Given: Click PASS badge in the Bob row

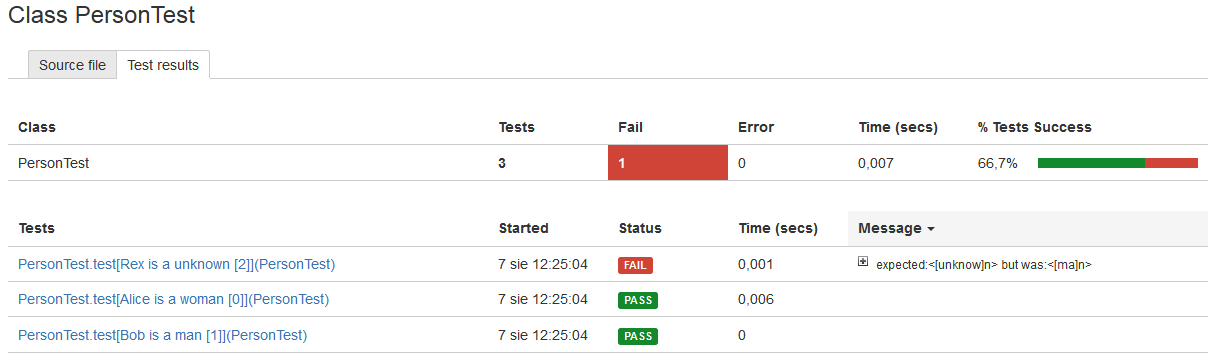Looking at the screenshot, I should tap(638, 336).
